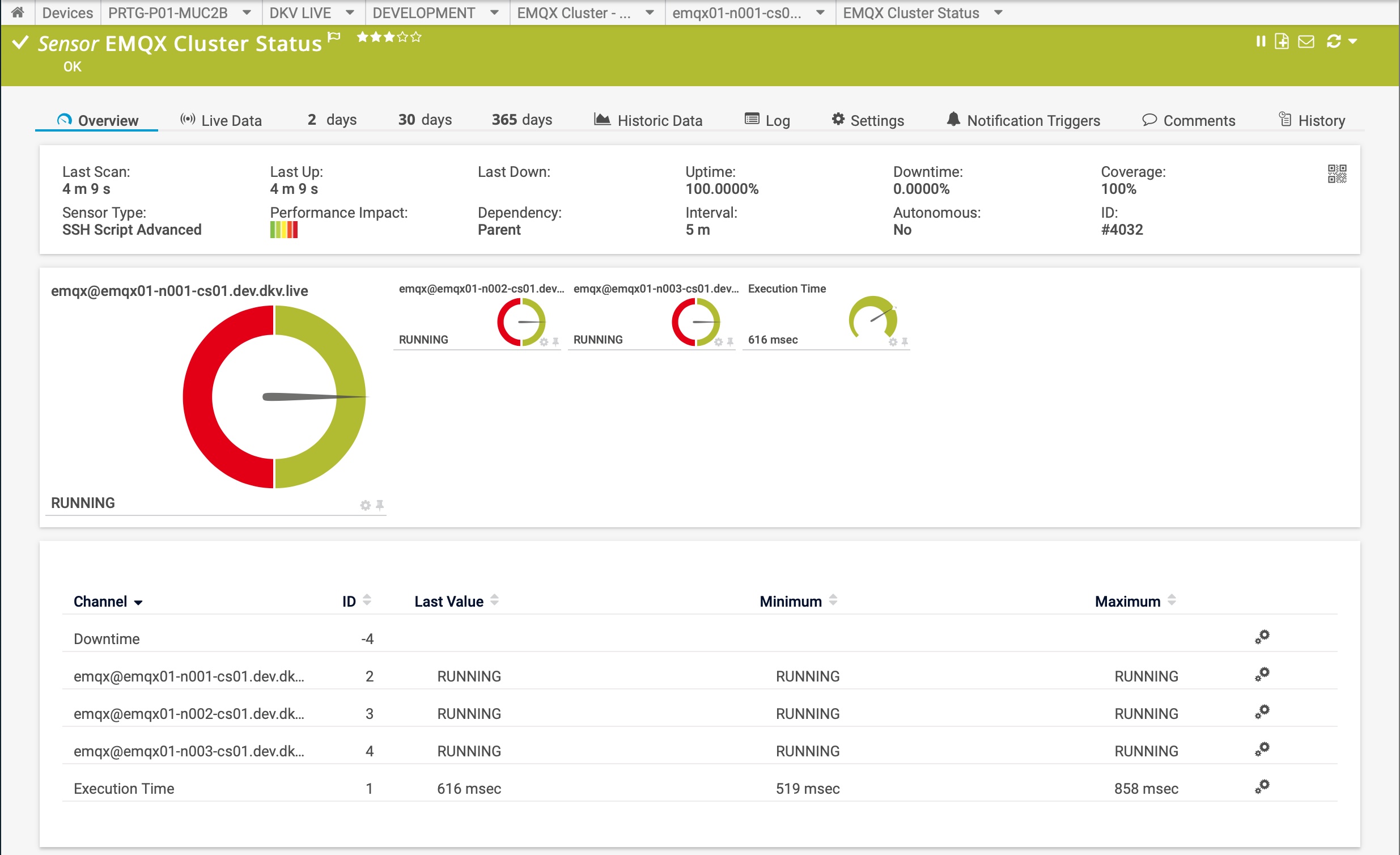Click the home icon in the breadcrumb bar
Viewport: 1400px width, 855px height.
click(17, 12)
